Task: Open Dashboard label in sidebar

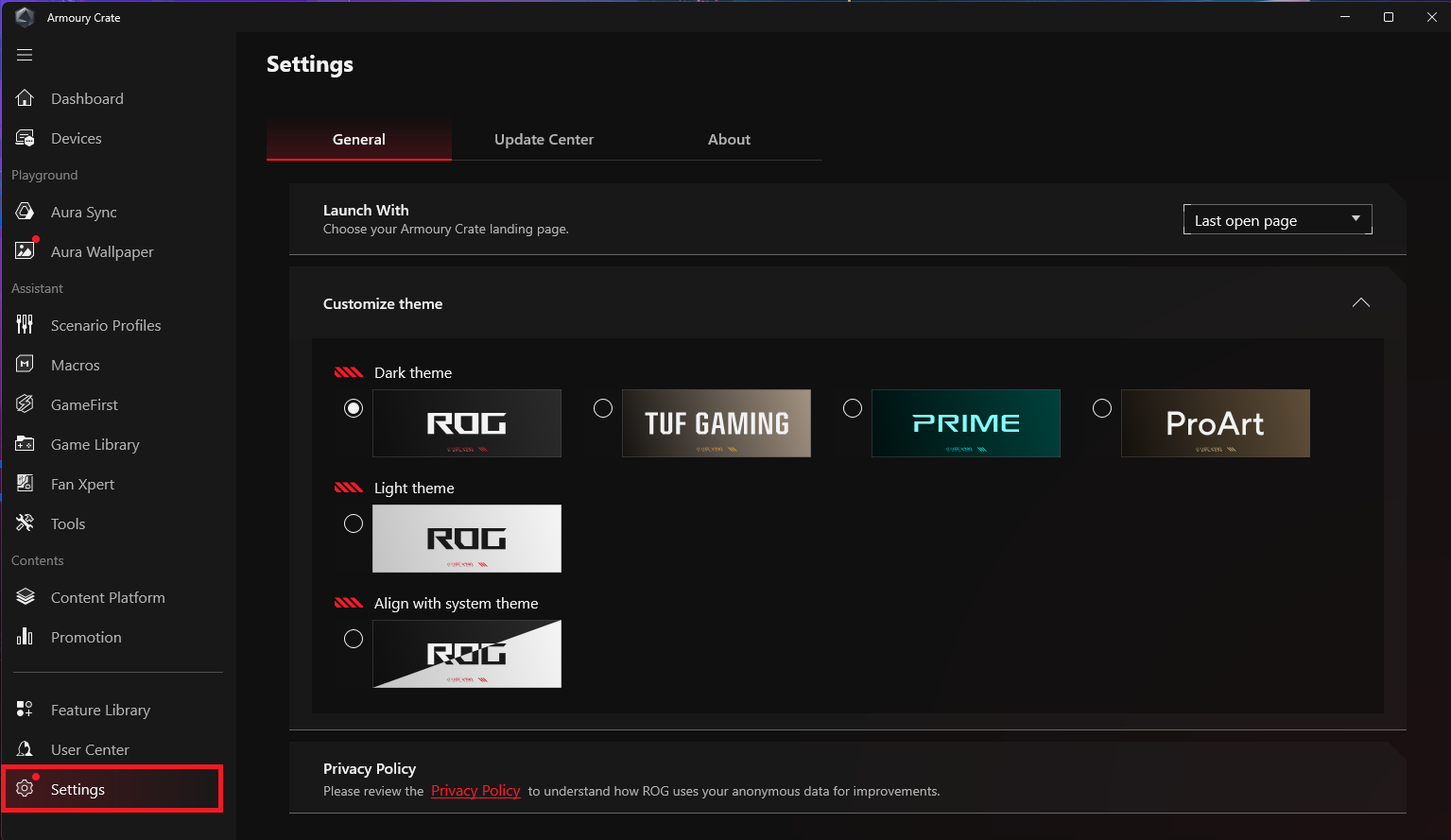Action: [87, 98]
